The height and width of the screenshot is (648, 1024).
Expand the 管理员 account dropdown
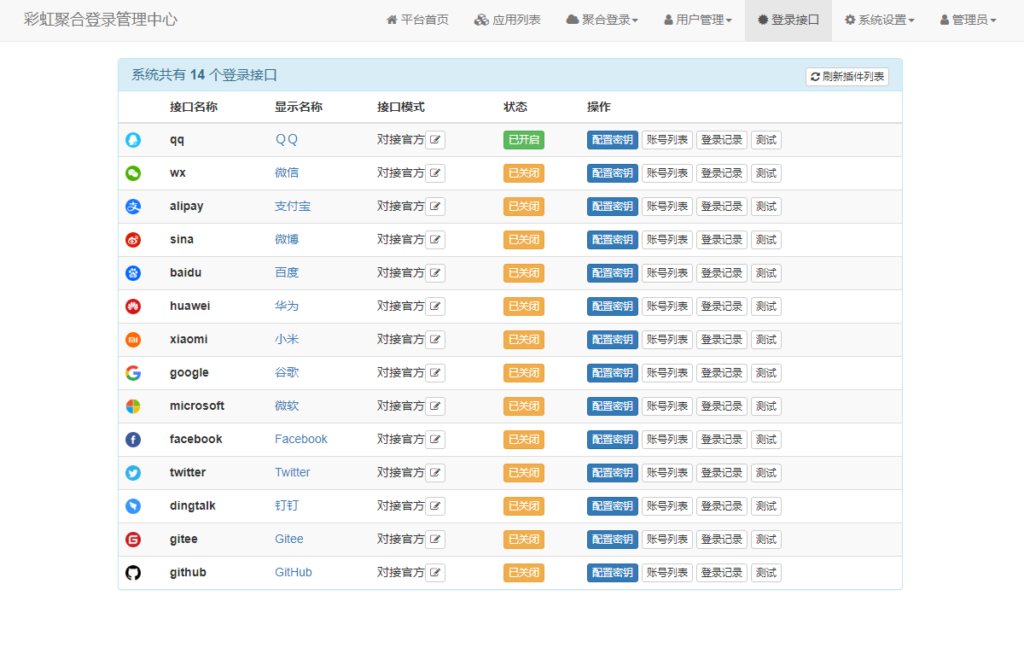(x=968, y=20)
